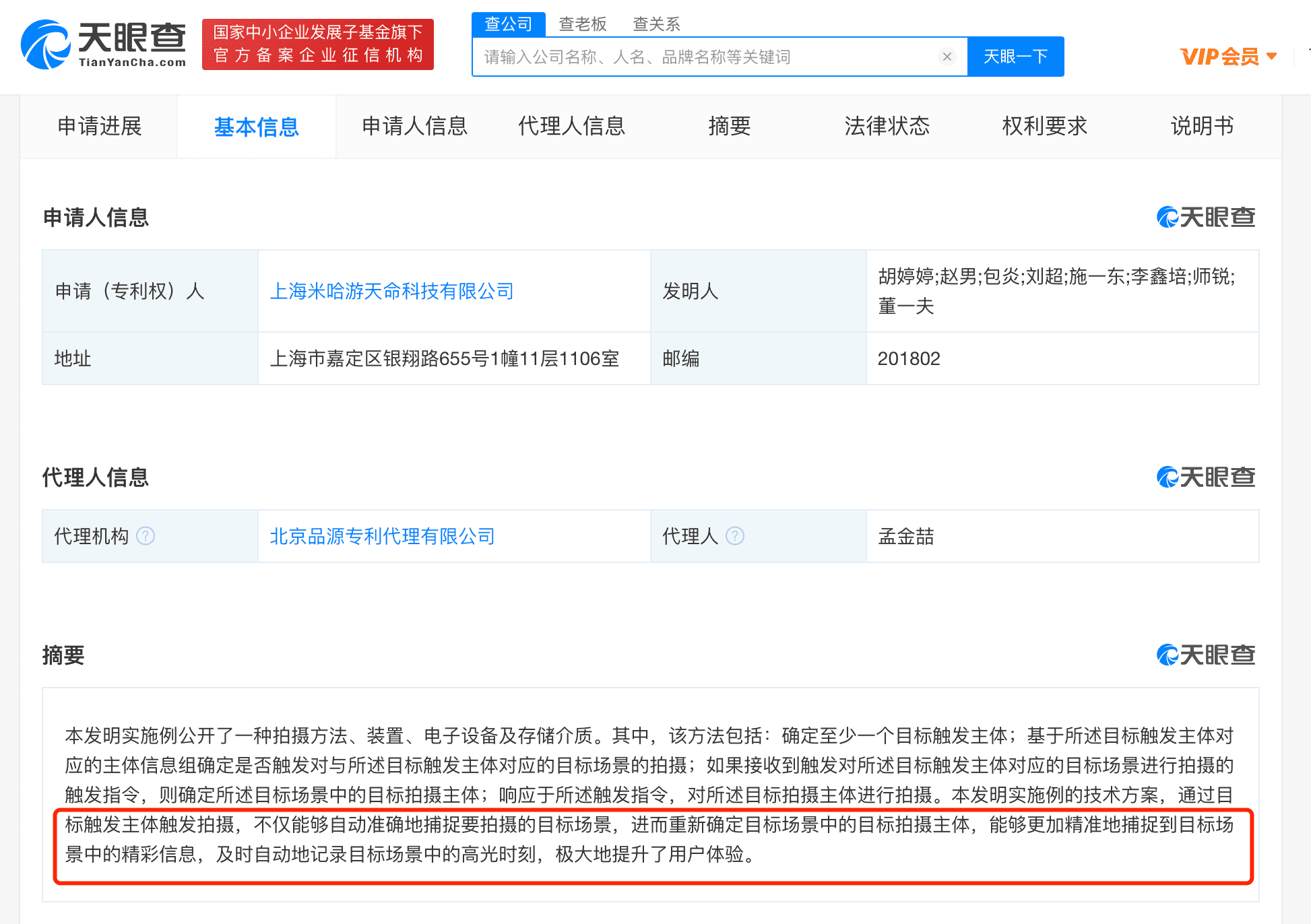
Task: Select the 权利要求 tab
Action: tap(1045, 126)
